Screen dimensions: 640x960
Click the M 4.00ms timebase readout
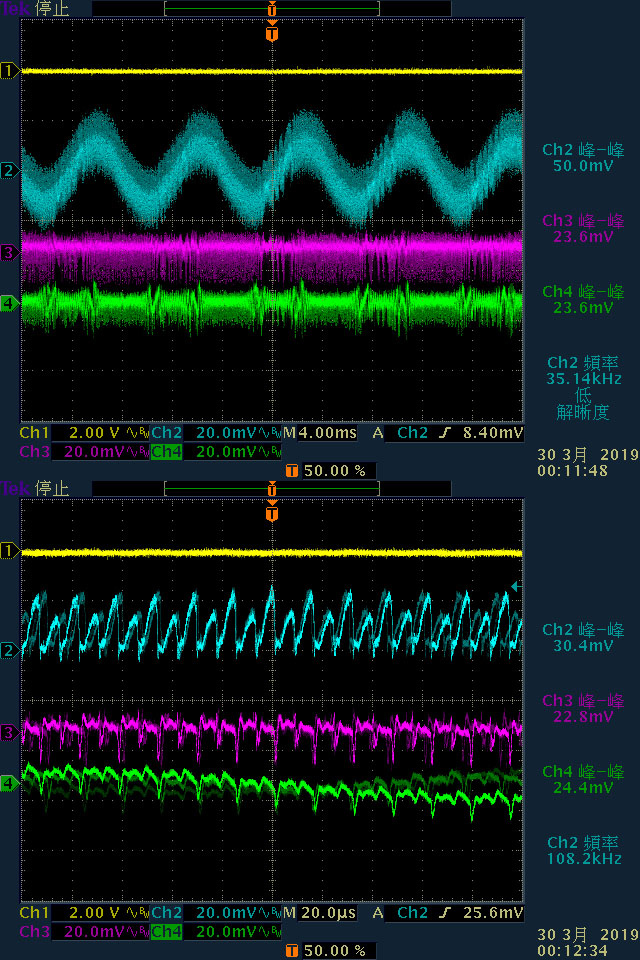click(320, 433)
